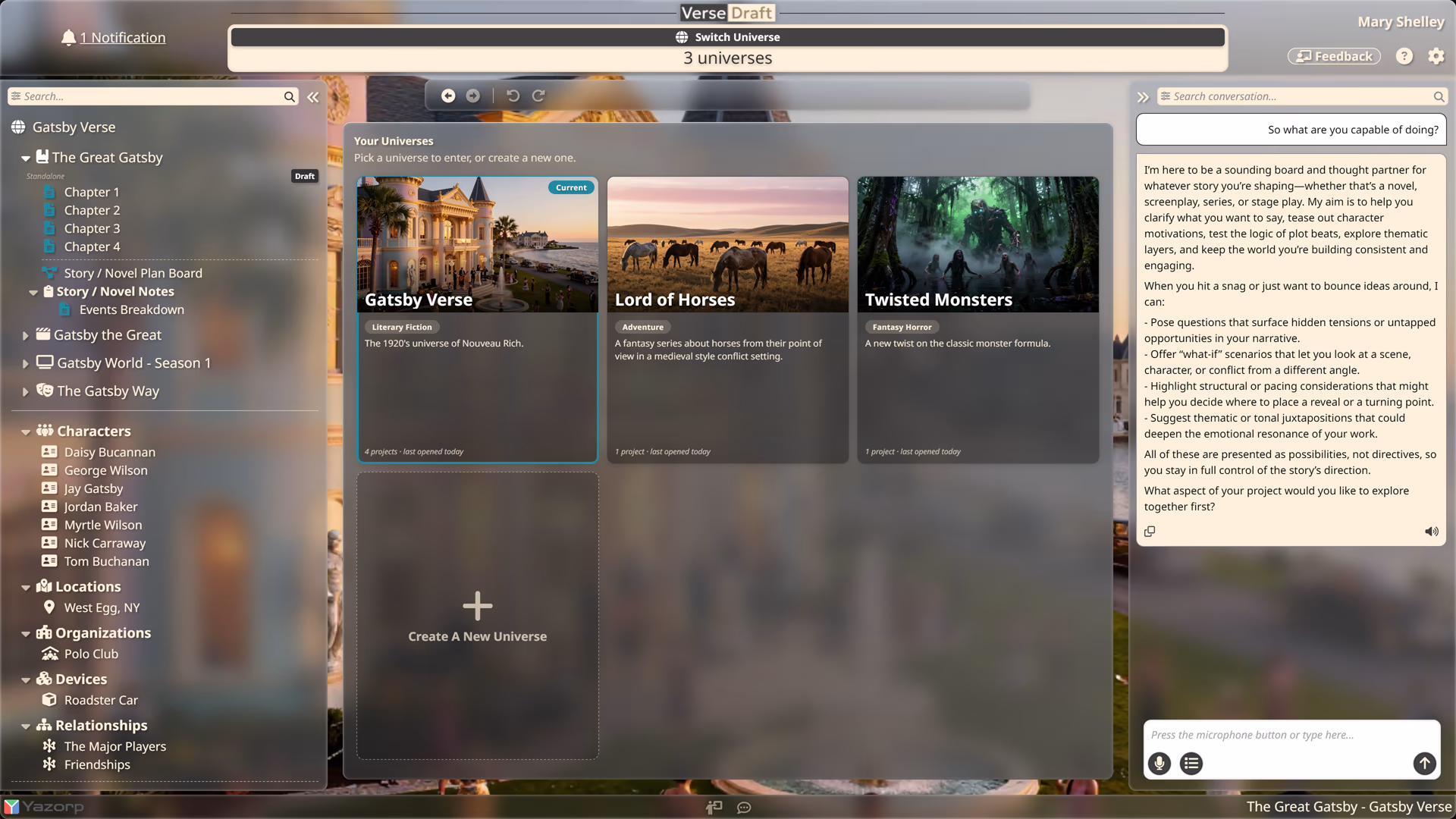Click the sidebar search magnifier icon
The width and height of the screenshot is (1456, 819).
289,96
